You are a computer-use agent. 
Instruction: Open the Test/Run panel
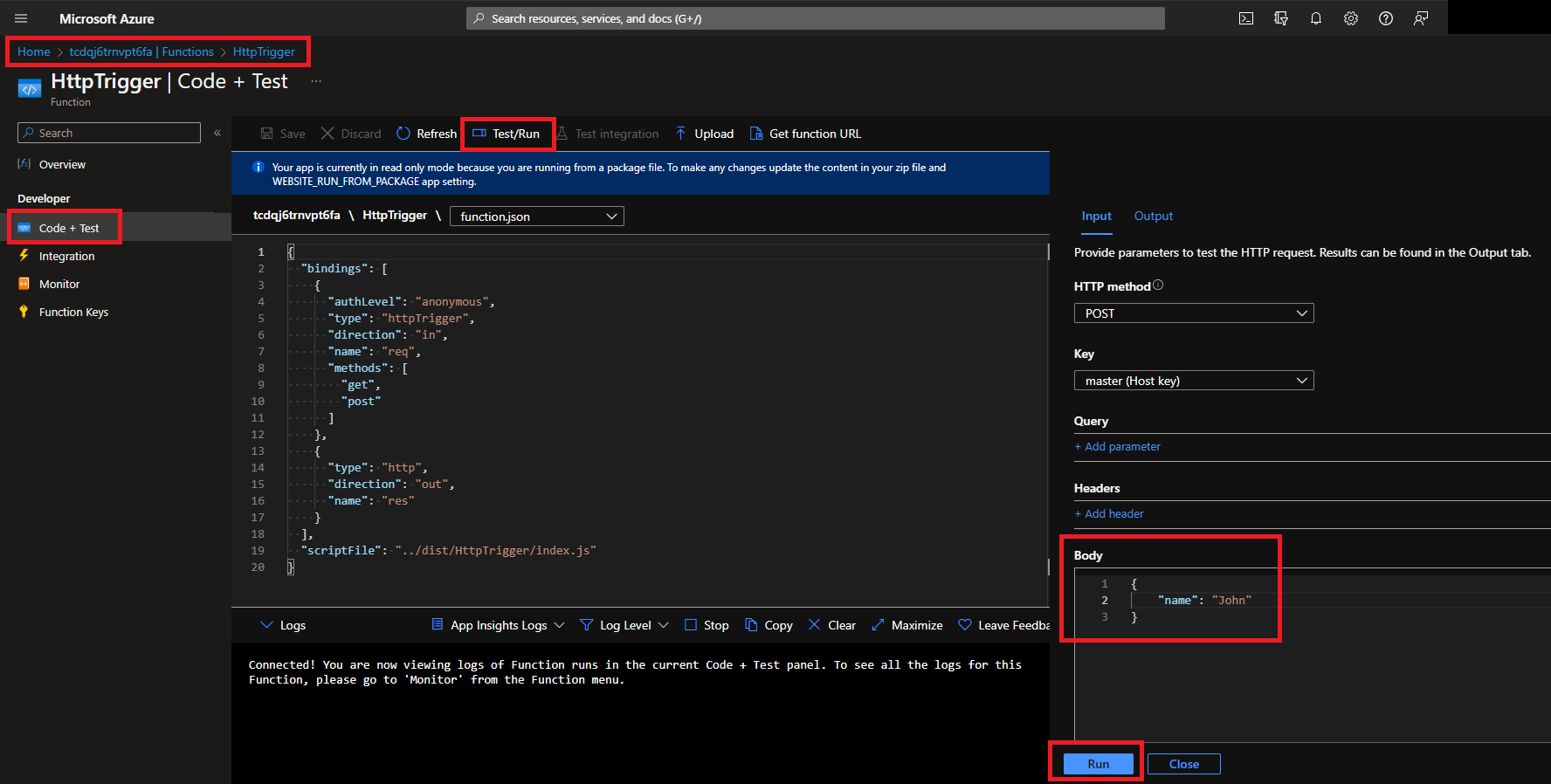[507, 134]
